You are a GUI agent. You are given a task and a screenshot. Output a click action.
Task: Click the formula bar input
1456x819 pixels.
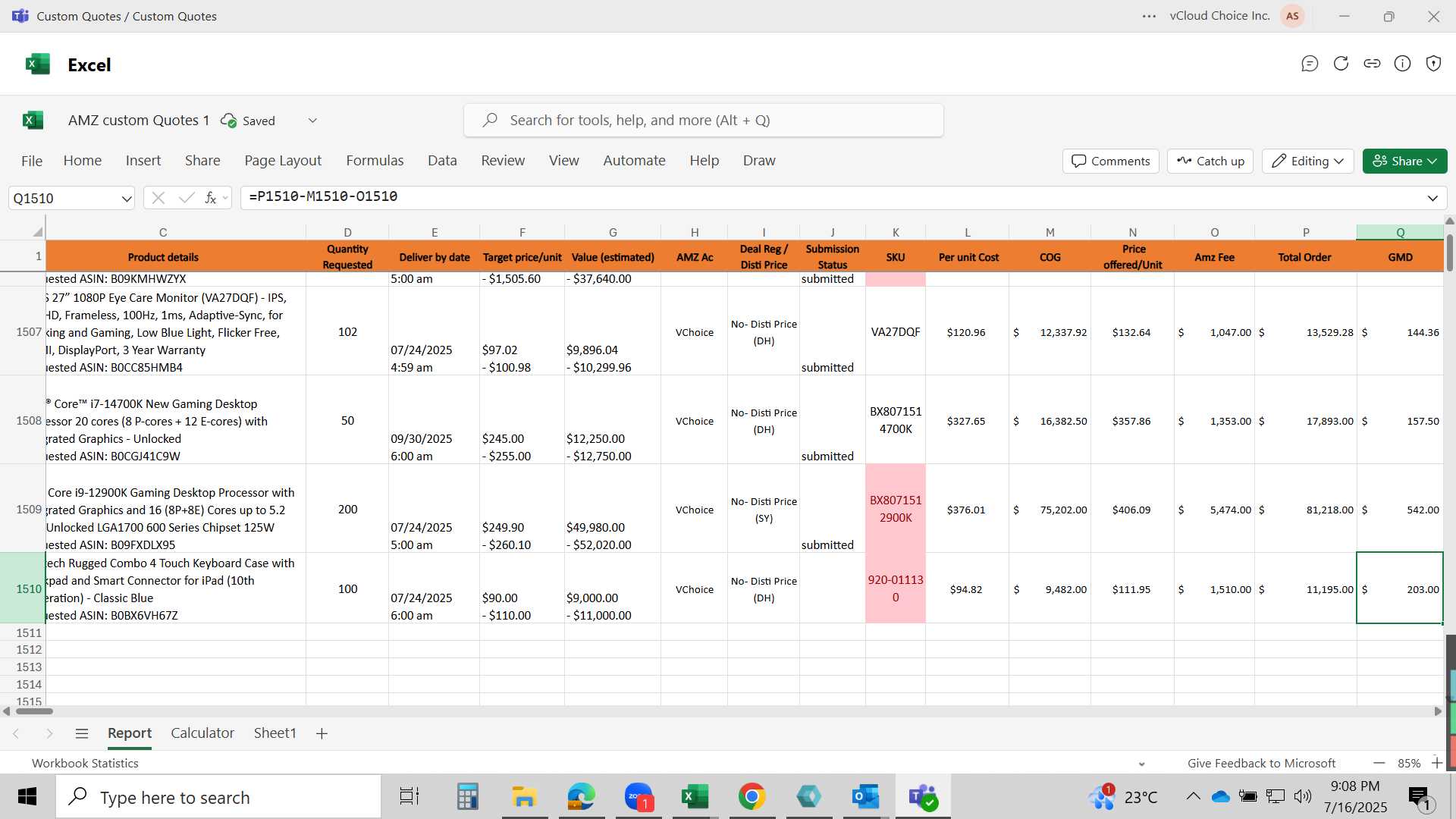pyautogui.click(x=830, y=198)
